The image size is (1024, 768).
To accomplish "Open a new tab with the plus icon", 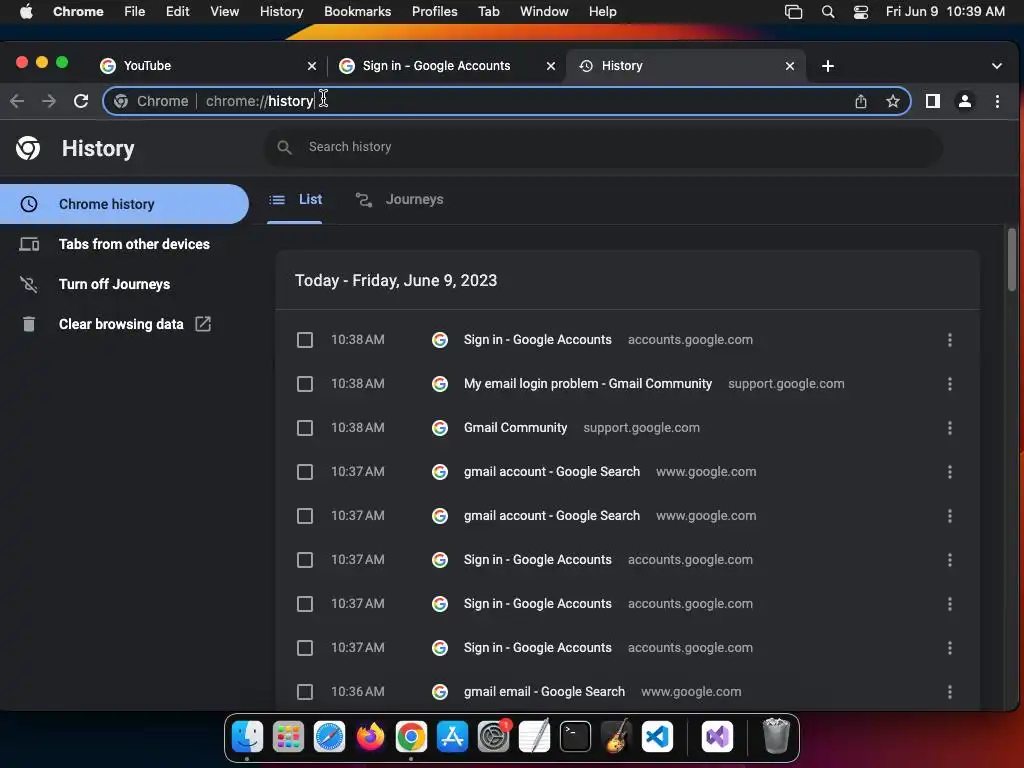I will click(x=827, y=66).
